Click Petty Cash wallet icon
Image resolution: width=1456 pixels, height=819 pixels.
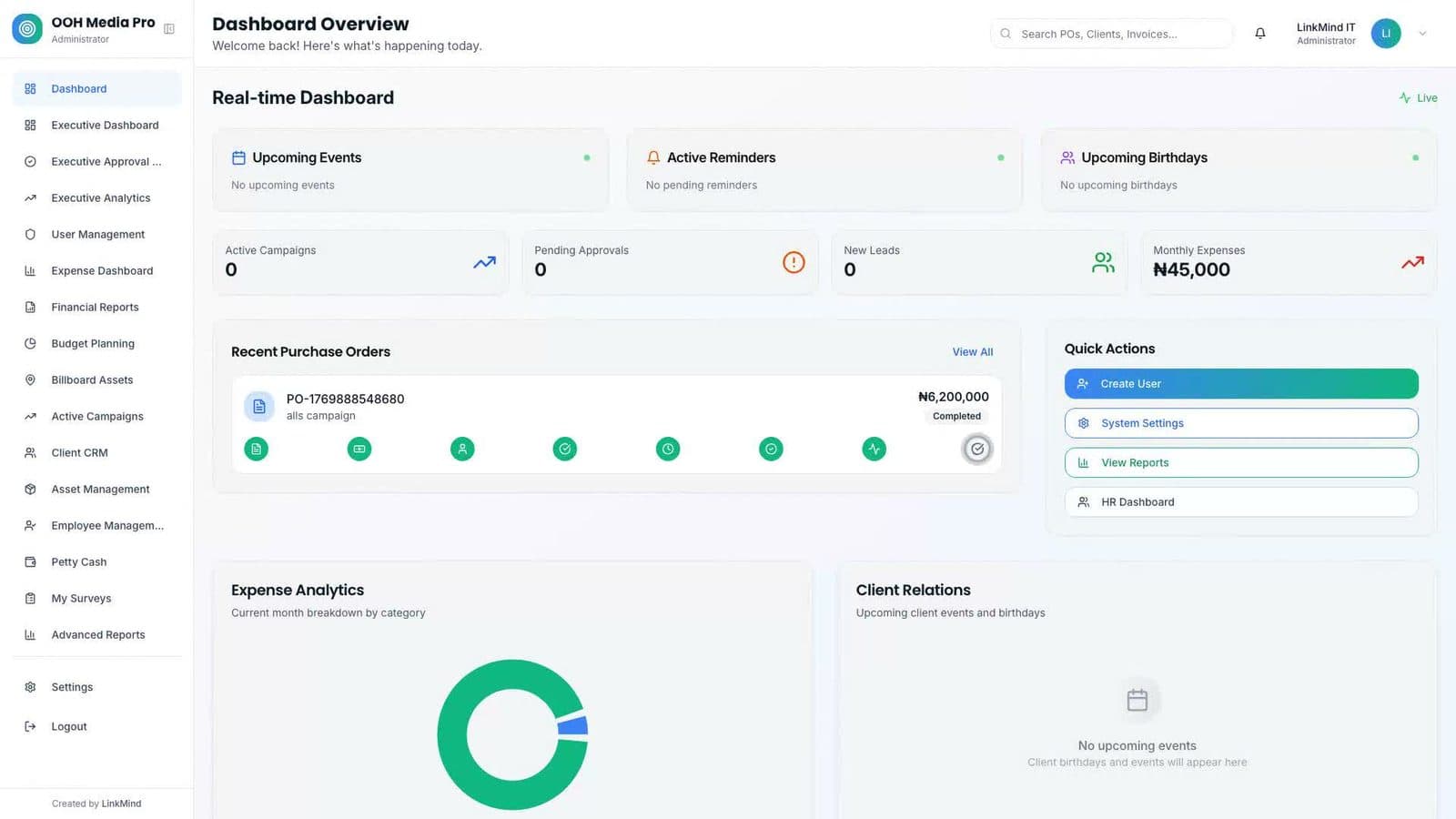point(30,561)
